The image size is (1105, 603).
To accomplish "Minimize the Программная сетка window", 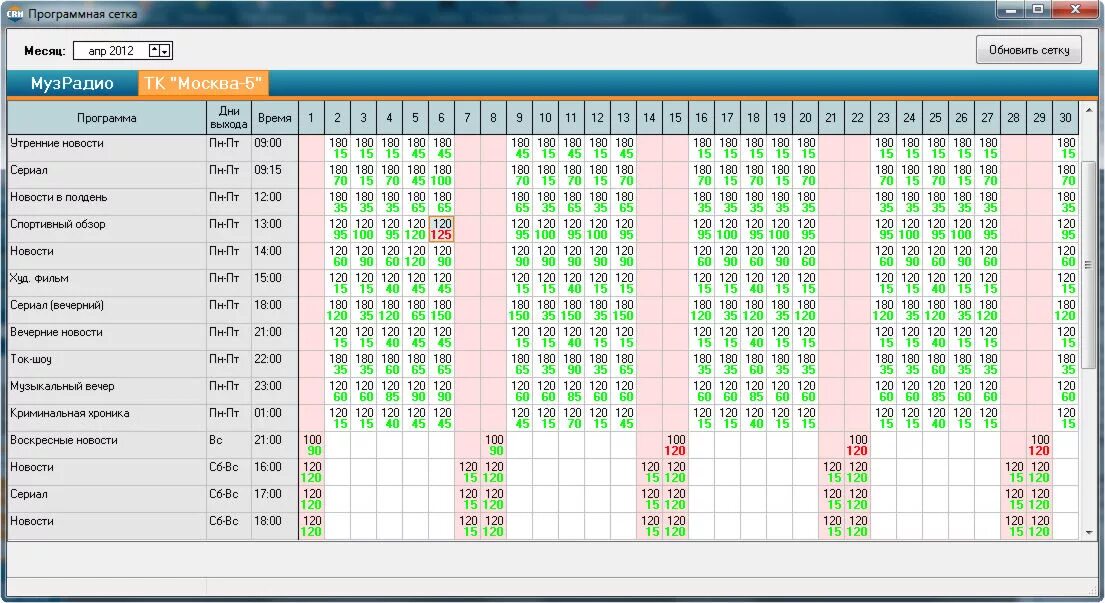I will 1012,10.
